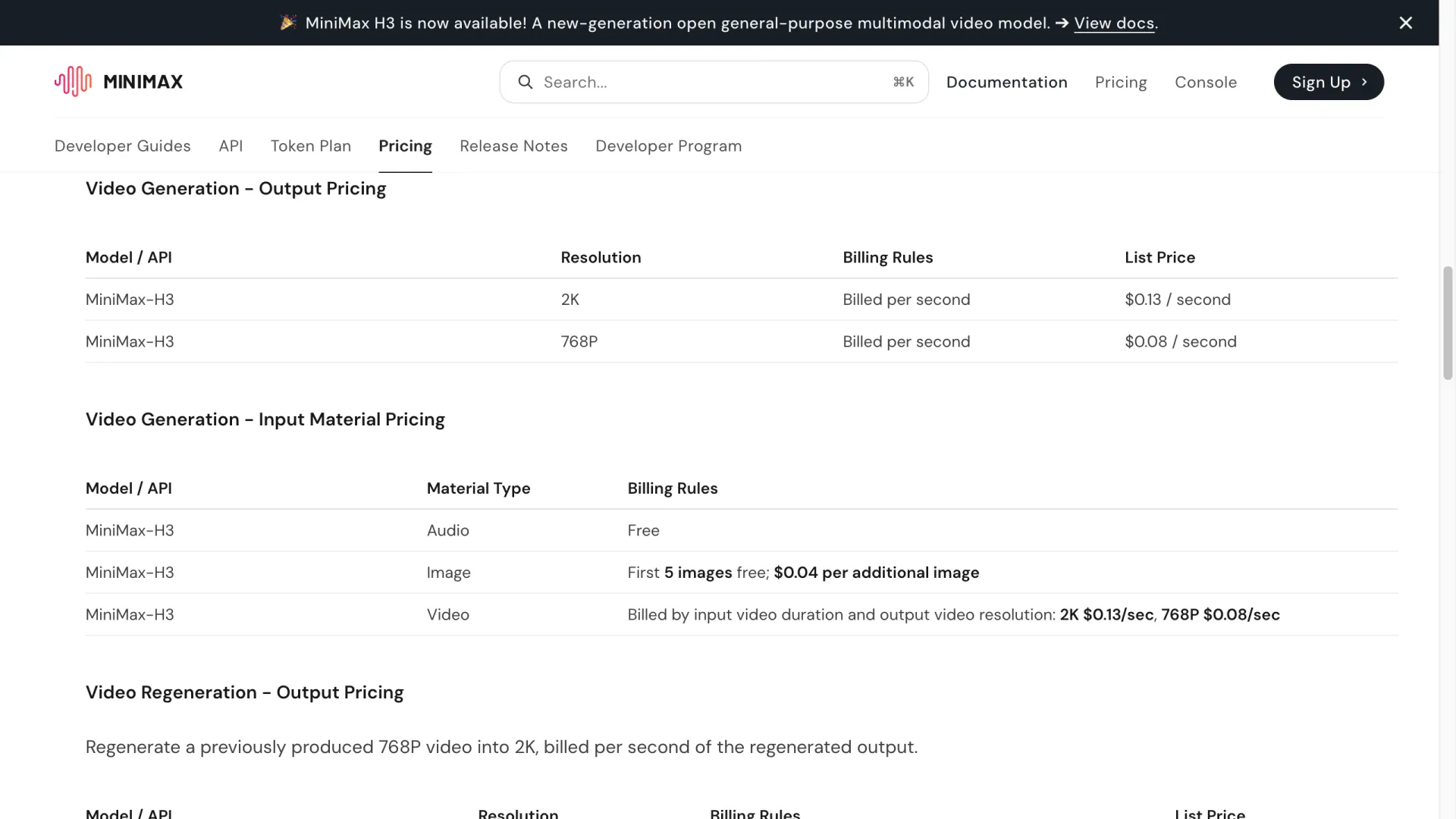
Task: Click the '$0.13 / second' price
Action: (x=1178, y=300)
